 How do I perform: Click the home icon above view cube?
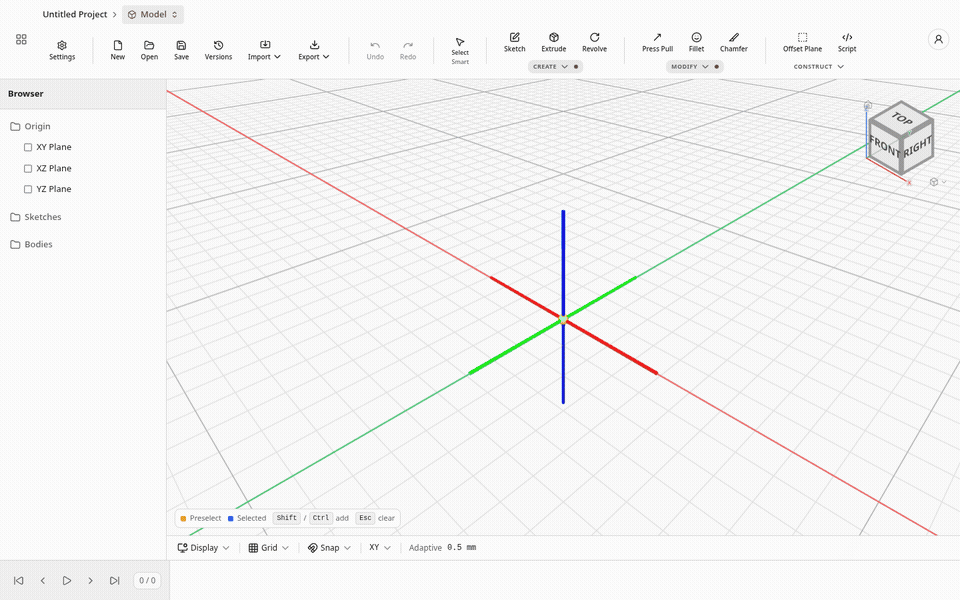coord(868,105)
